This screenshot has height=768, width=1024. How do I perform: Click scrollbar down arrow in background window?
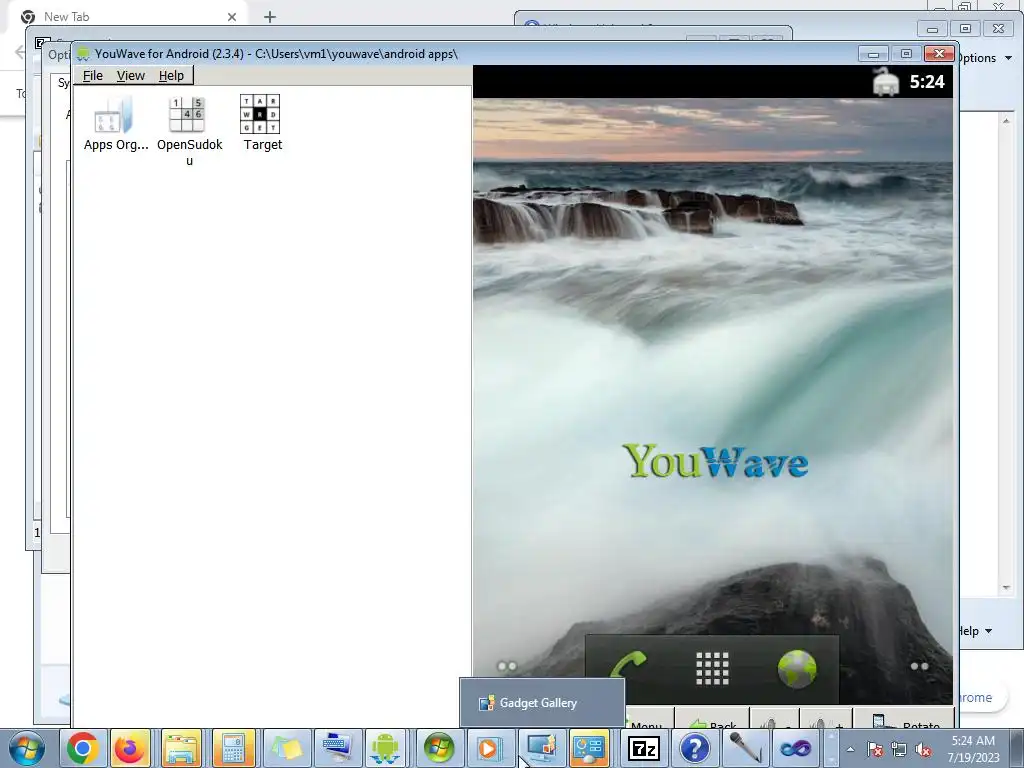point(1006,588)
